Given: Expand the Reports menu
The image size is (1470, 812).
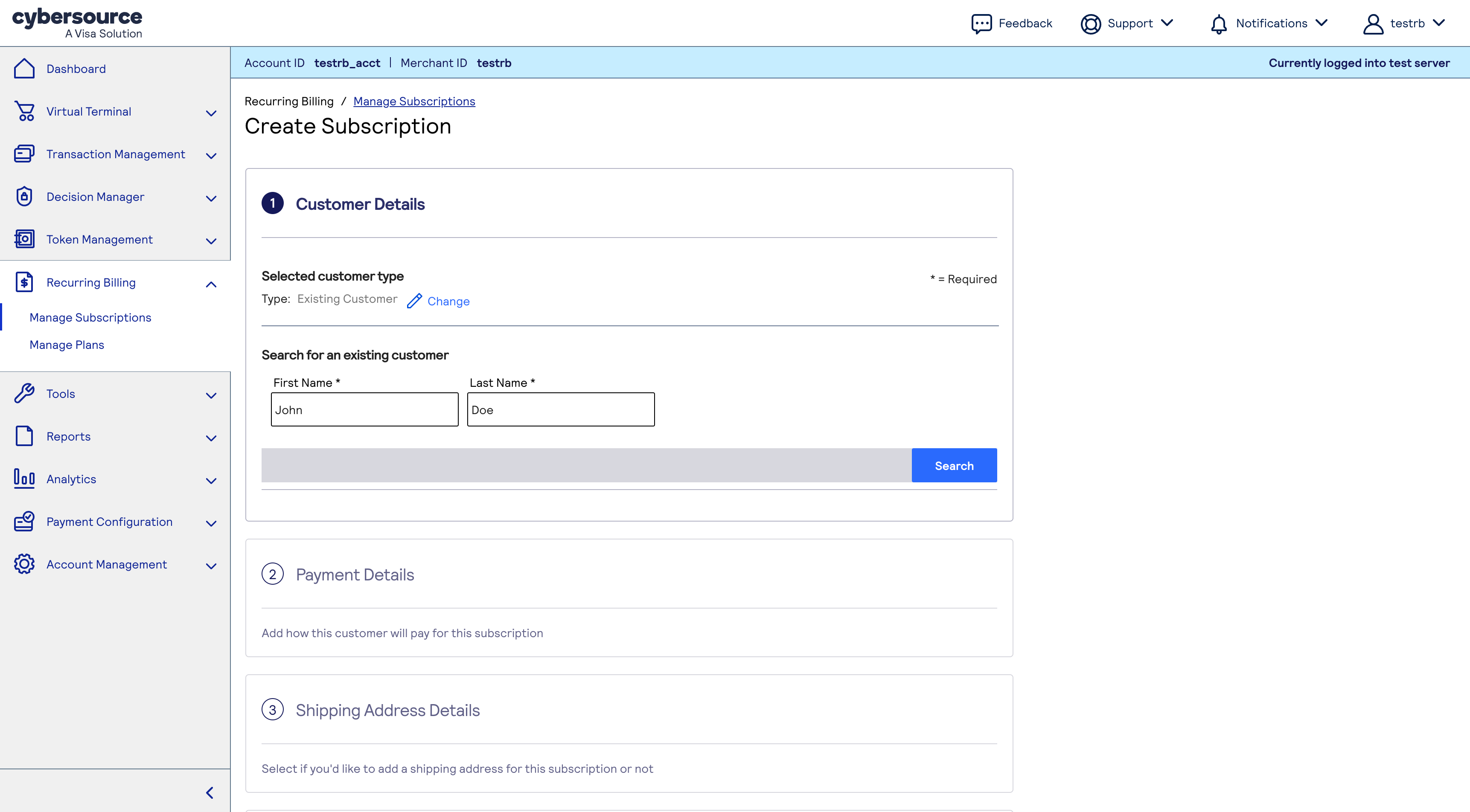Looking at the screenshot, I should pyautogui.click(x=210, y=438).
